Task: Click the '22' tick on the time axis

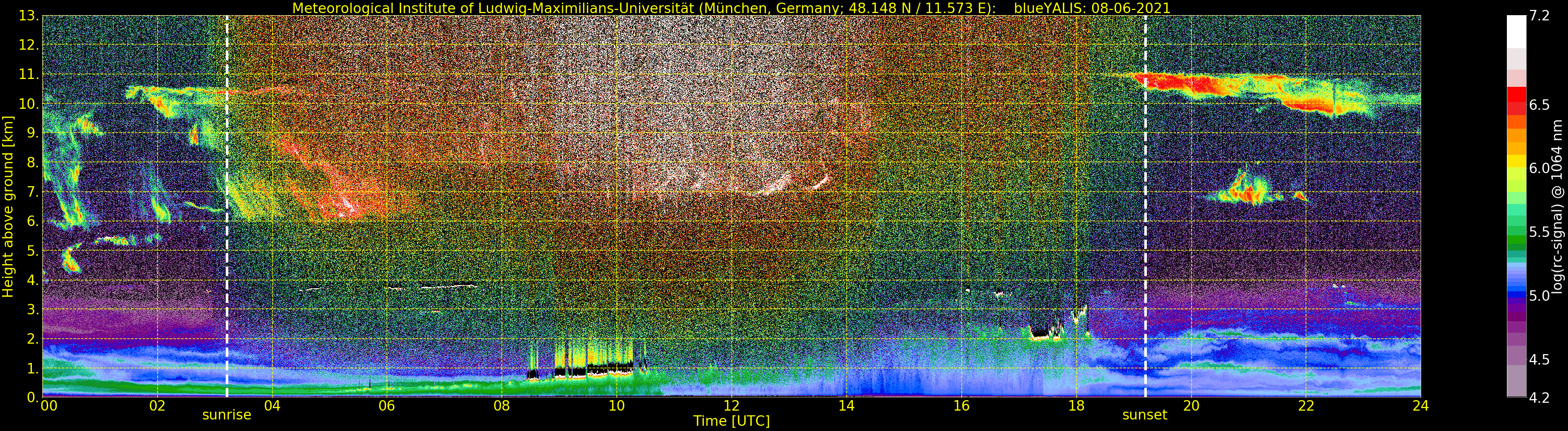Action: (x=1306, y=405)
